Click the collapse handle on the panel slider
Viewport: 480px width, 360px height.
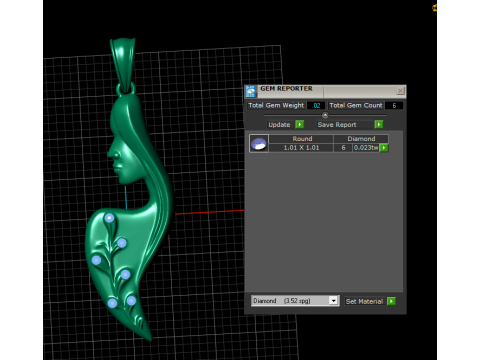[325, 115]
